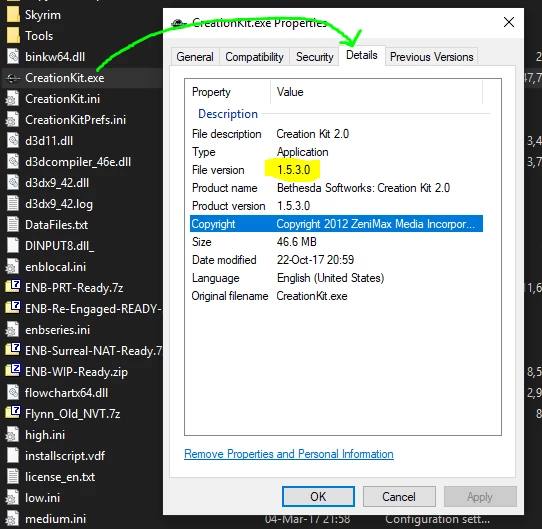
Task: Click the CreationKit.exe application icon in file list
Action: point(13,78)
